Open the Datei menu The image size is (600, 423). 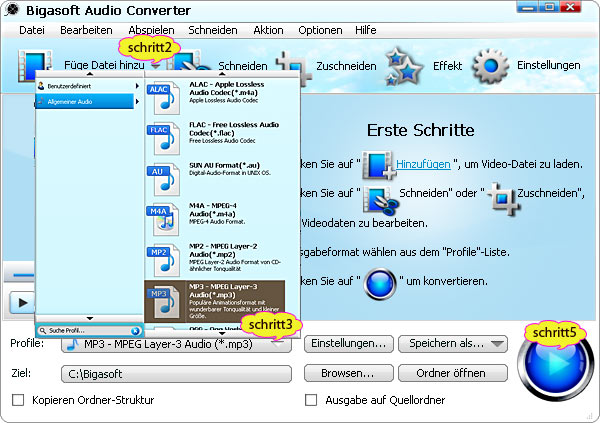[32, 30]
